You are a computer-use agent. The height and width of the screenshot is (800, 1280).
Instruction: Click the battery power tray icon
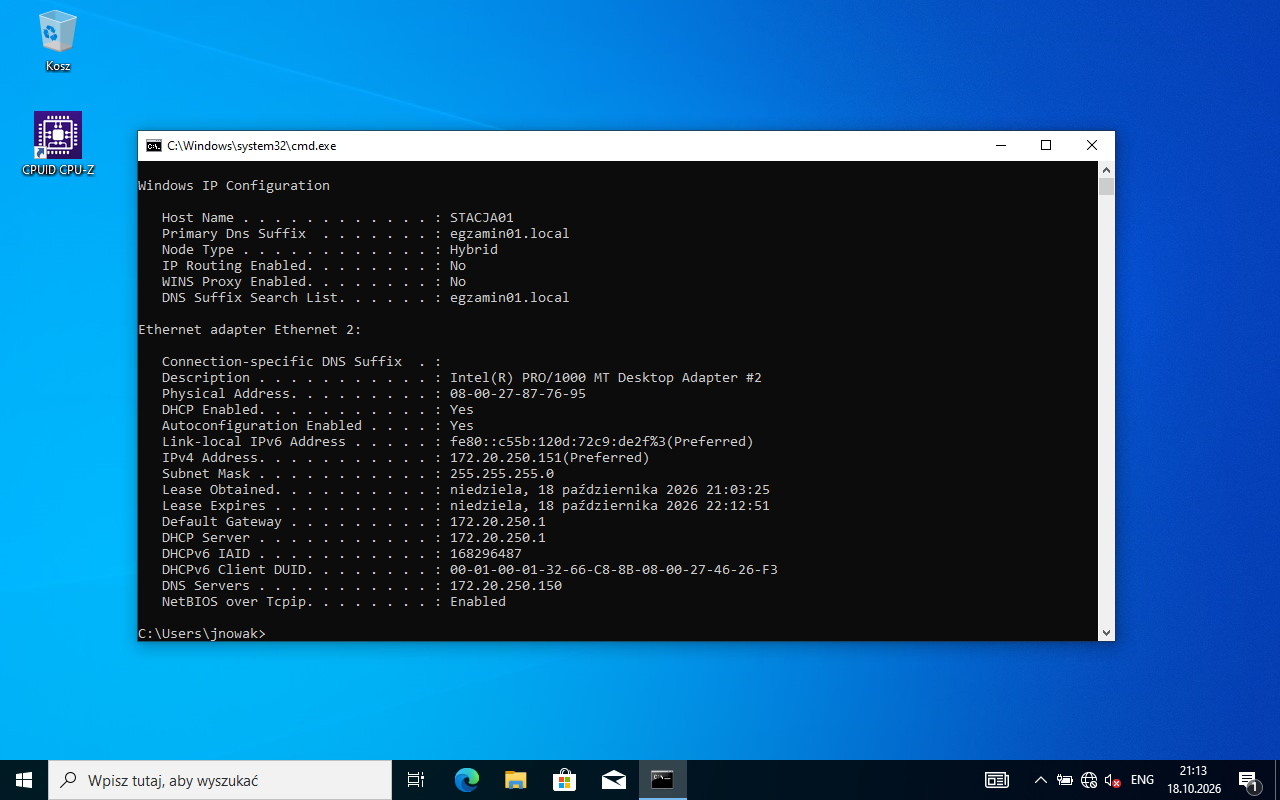coord(1065,780)
